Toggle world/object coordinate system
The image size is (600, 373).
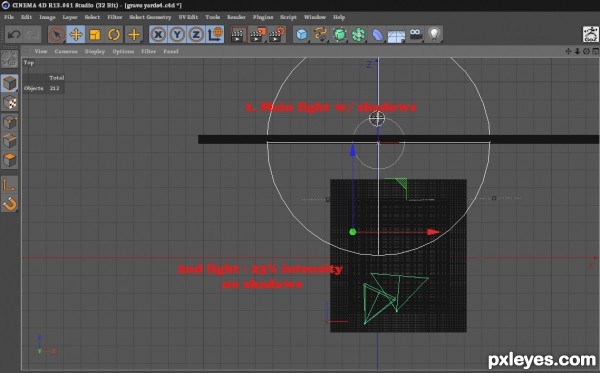click(215, 35)
